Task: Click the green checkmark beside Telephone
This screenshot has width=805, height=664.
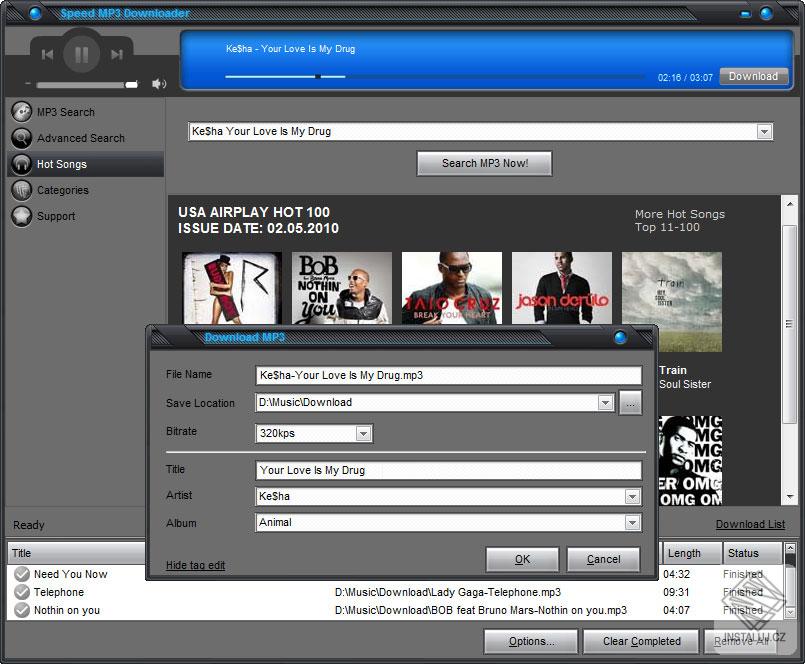Action: (21, 592)
